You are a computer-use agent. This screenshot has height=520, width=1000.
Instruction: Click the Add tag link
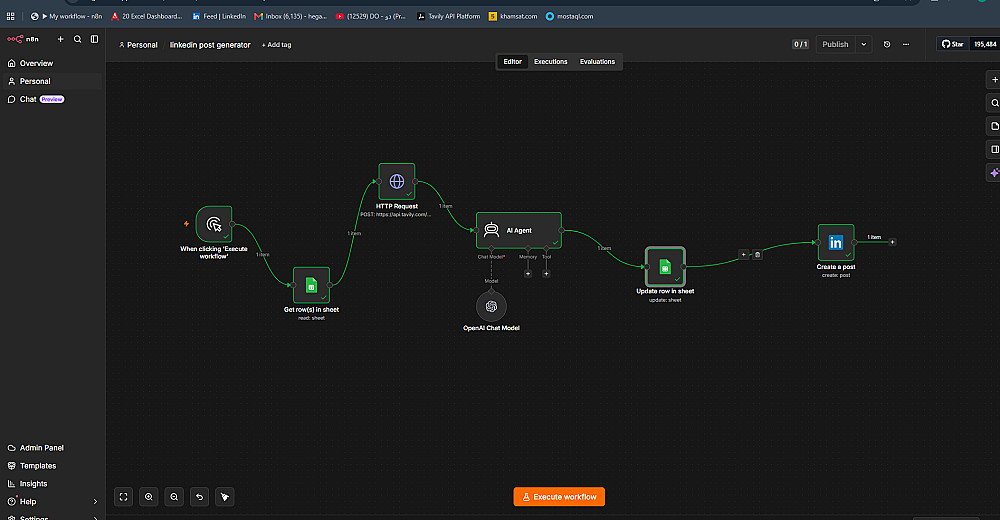(x=276, y=45)
